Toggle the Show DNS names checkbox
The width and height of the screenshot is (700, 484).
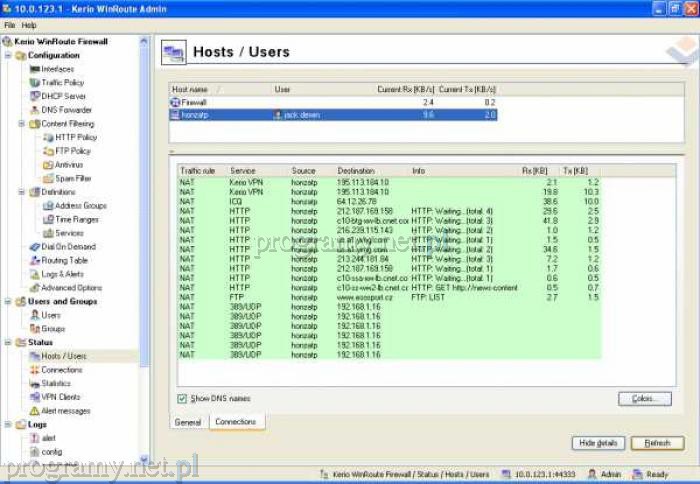tap(182, 398)
